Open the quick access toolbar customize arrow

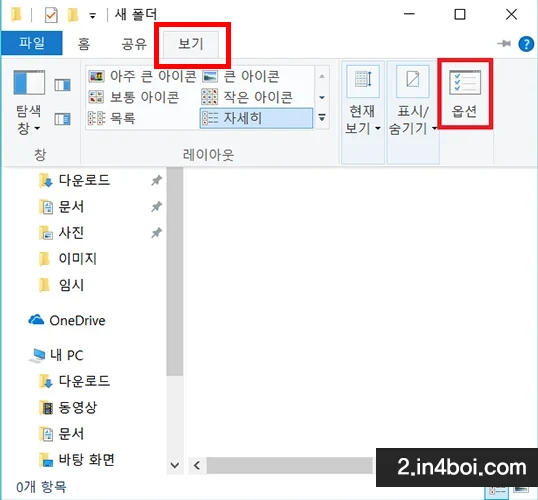pos(93,16)
